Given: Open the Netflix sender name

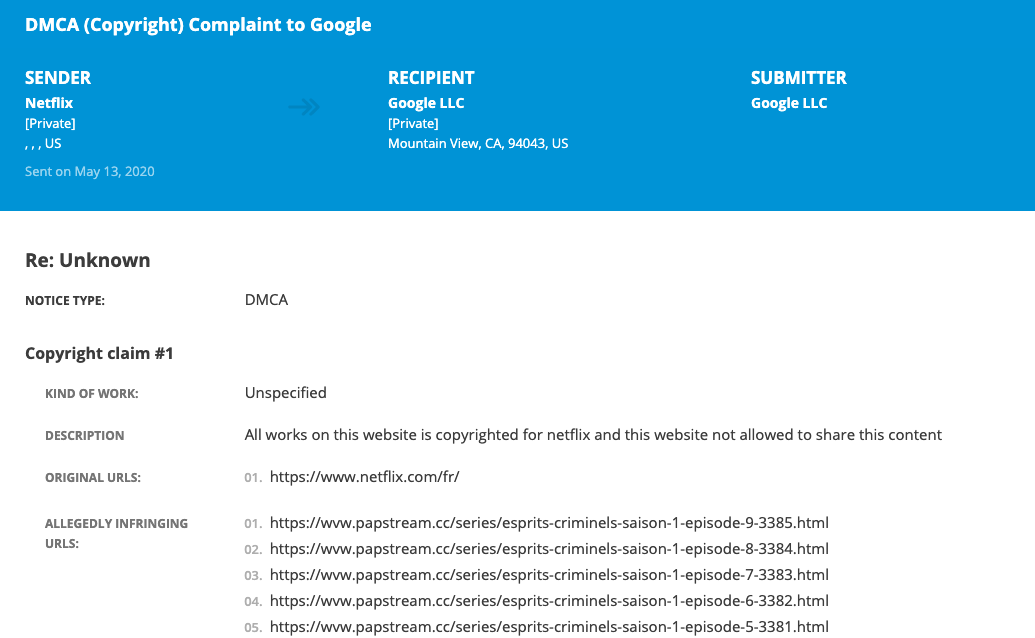Looking at the screenshot, I should tap(49, 103).
